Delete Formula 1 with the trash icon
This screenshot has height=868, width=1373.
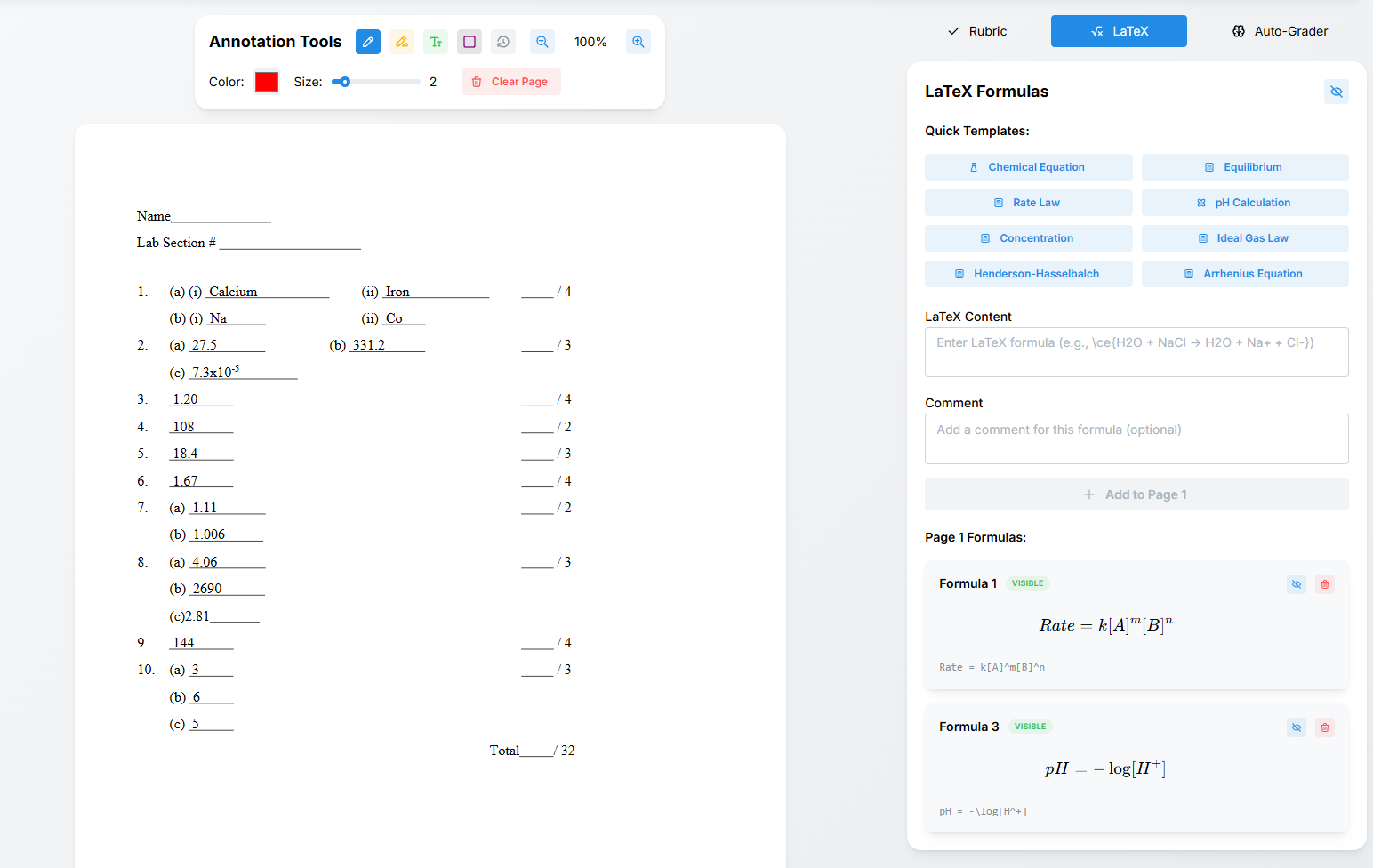tap(1324, 583)
